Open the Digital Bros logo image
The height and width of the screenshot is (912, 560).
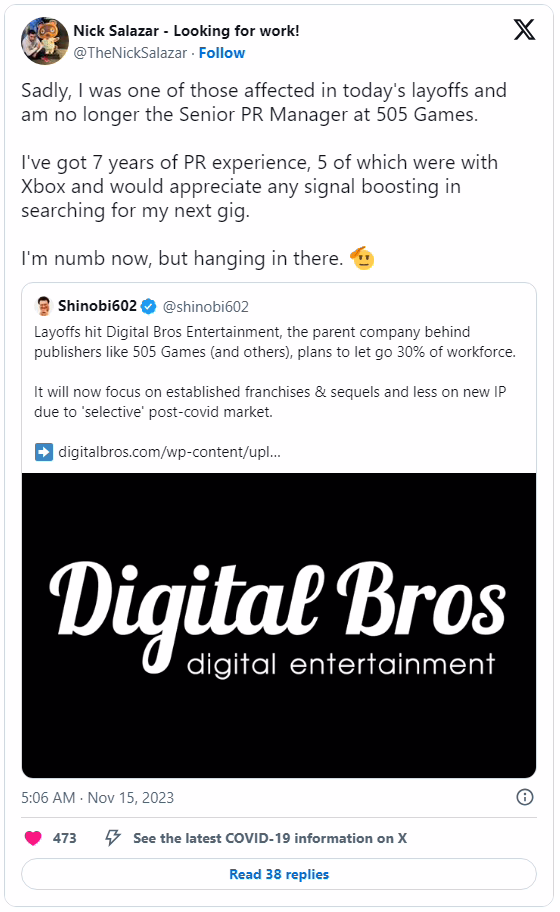click(x=279, y=625)
